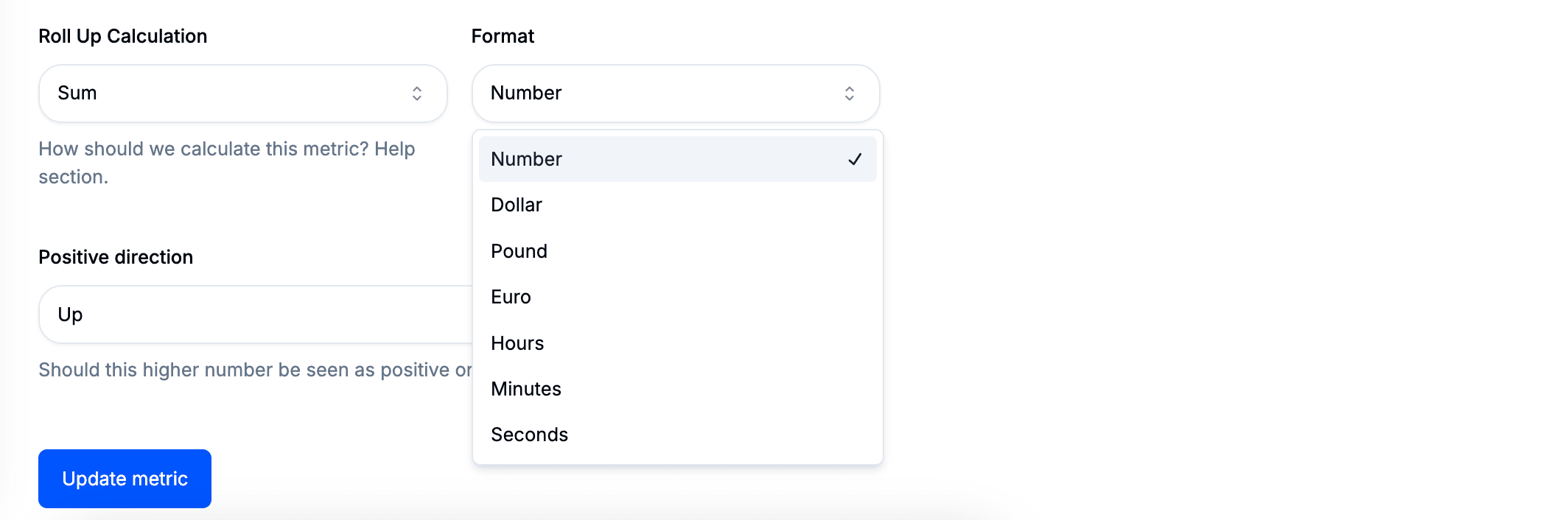Select Seconds from the format list
The width and height of the screenshot is (1568, 520).
click(529, 435)
